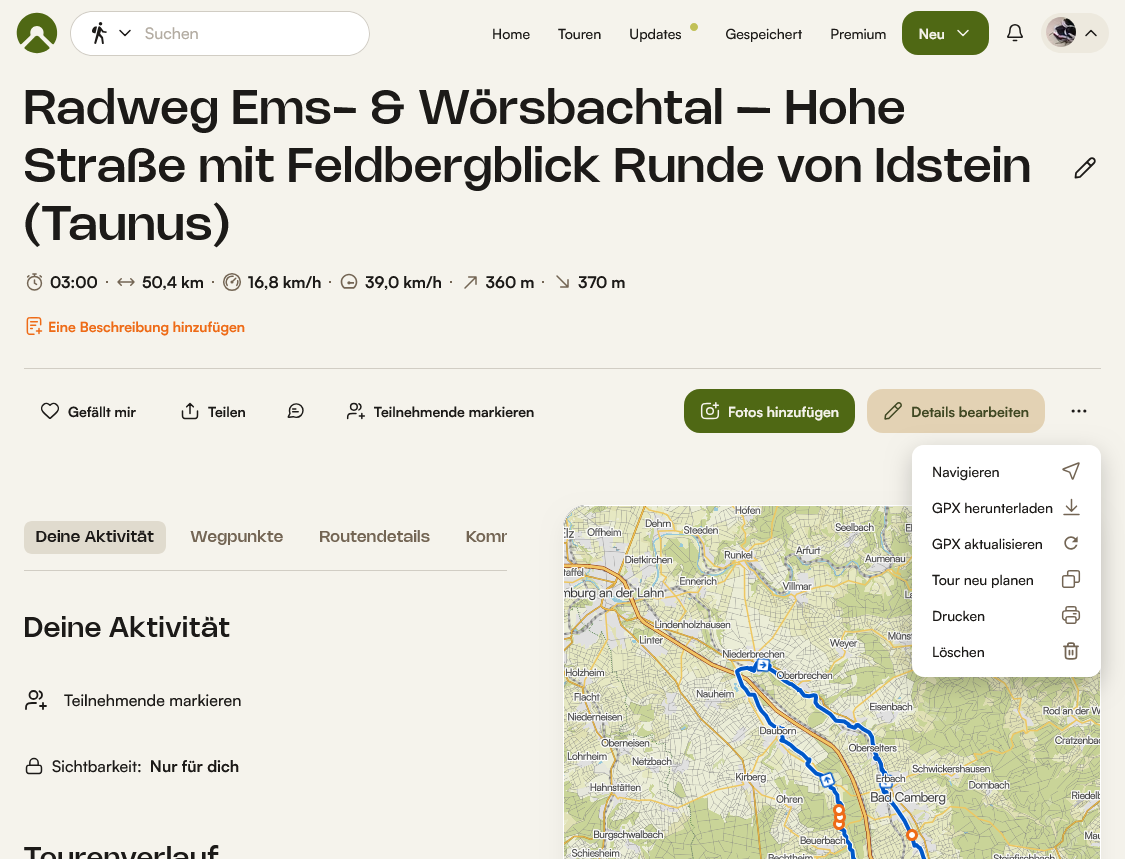Viewport: 1125px width, 859px height.
Task: Open Gespeichert in the top navigation
Action: [763, 34]
